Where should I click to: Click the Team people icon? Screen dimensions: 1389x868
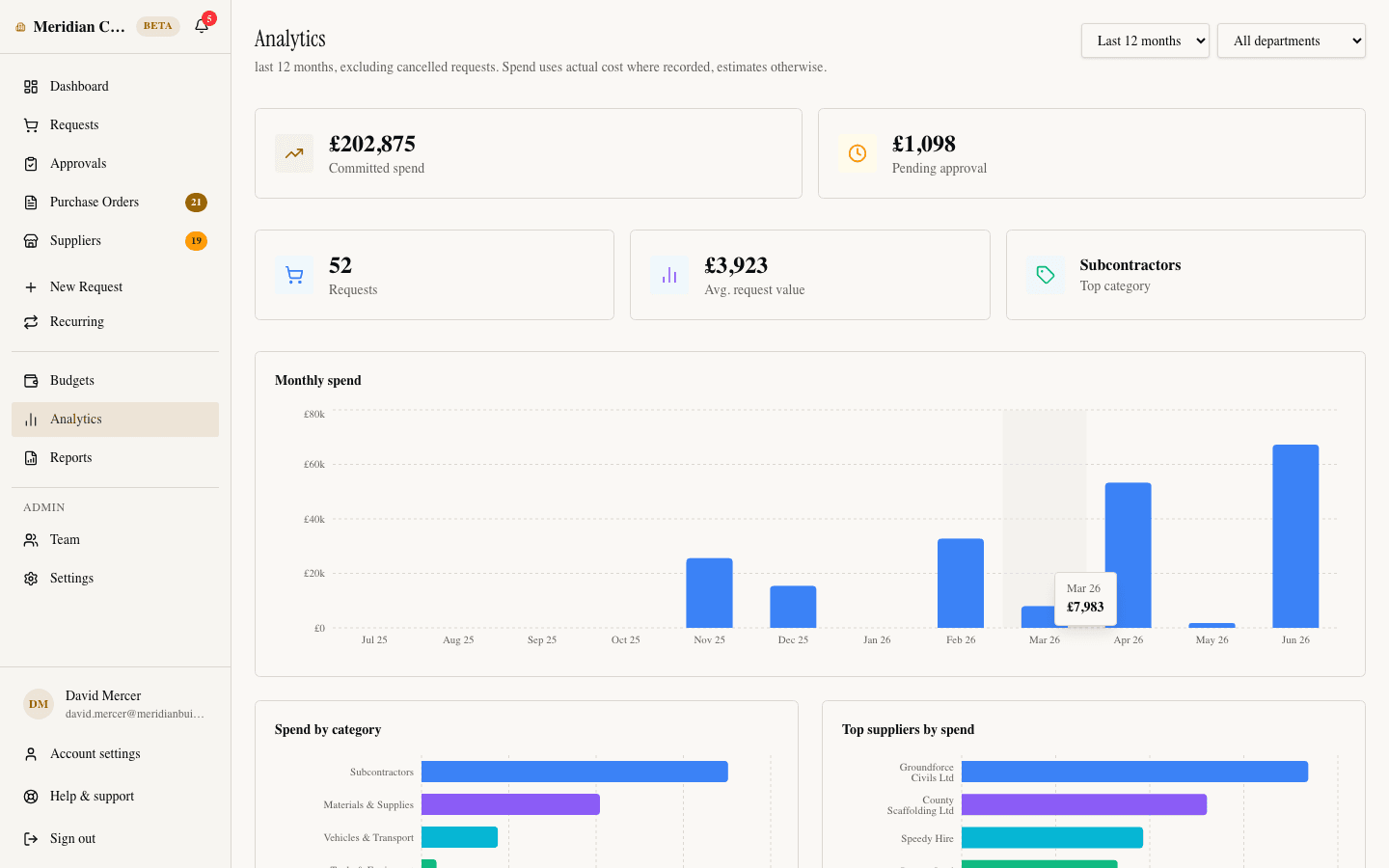pos(31,540)
